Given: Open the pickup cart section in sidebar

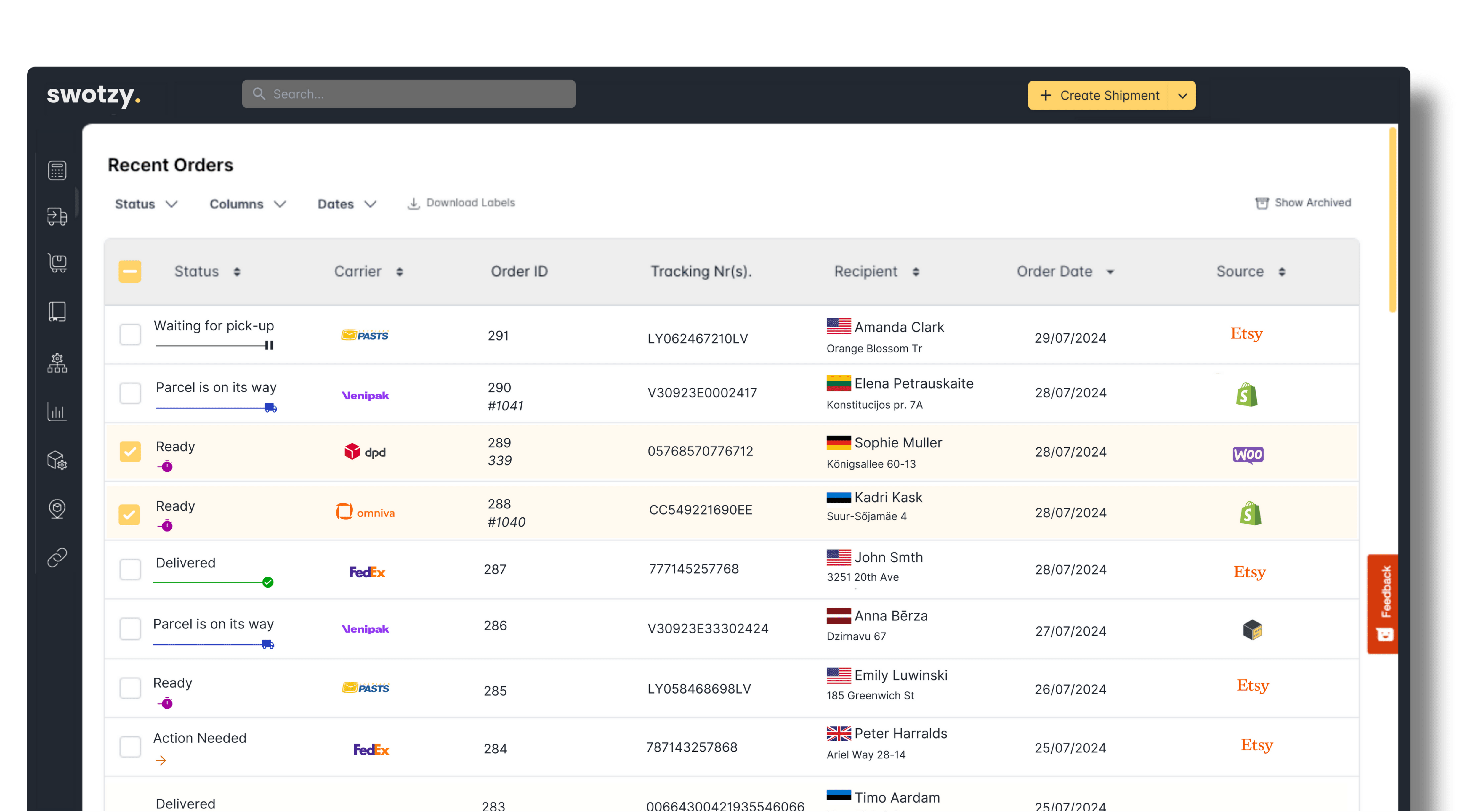Looking at the screenshot, I should point(57,262).
